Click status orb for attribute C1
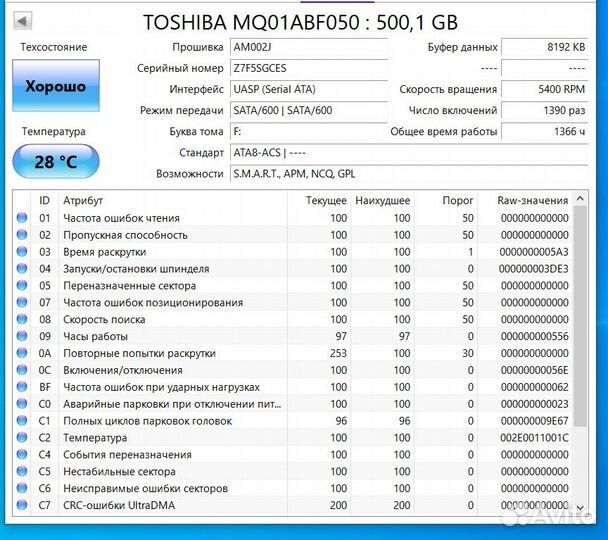The height and width of the screenshot is (540, 608). pos(22,421)
